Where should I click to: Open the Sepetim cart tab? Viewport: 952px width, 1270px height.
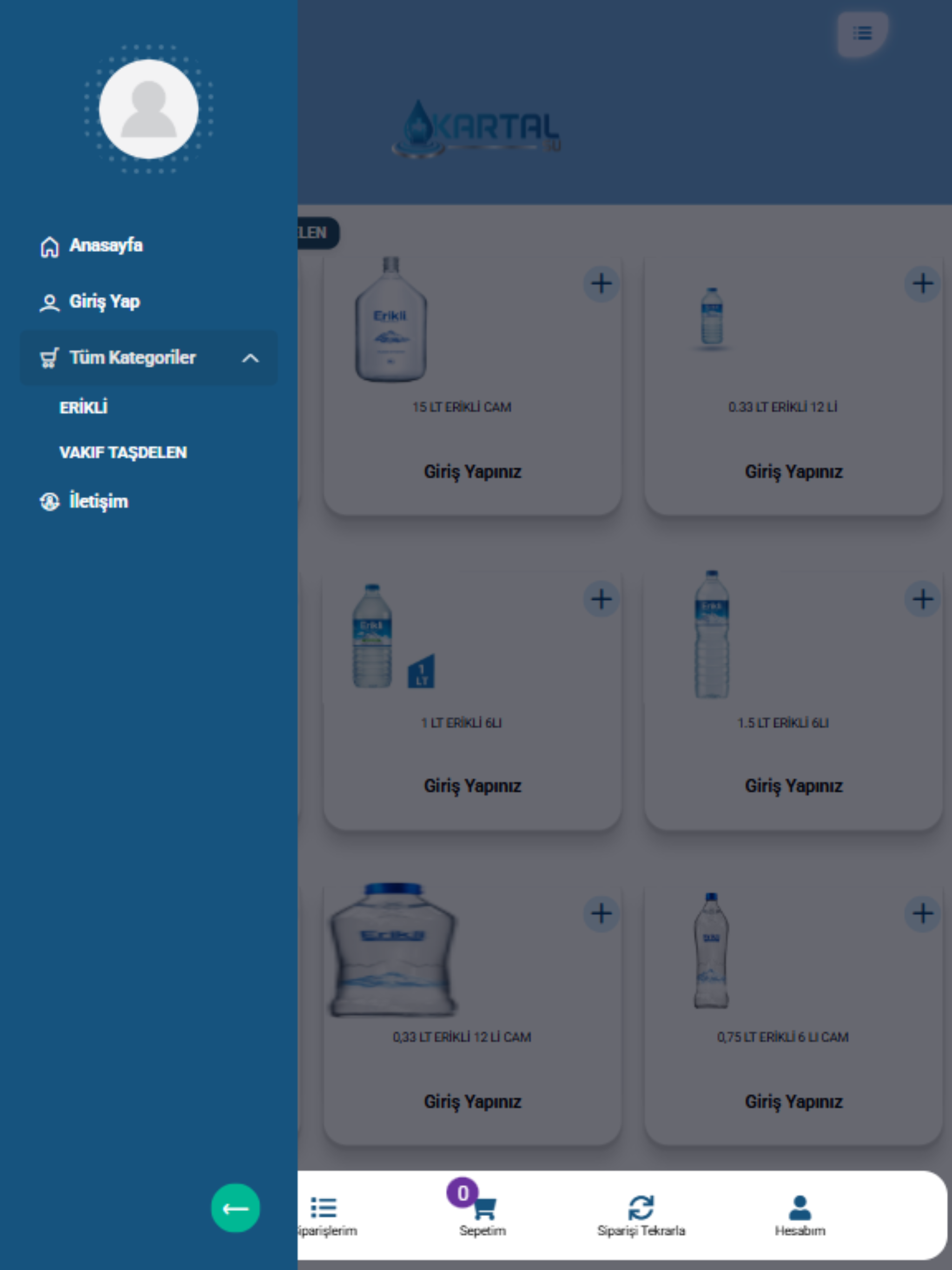[x=483, y=1216]
